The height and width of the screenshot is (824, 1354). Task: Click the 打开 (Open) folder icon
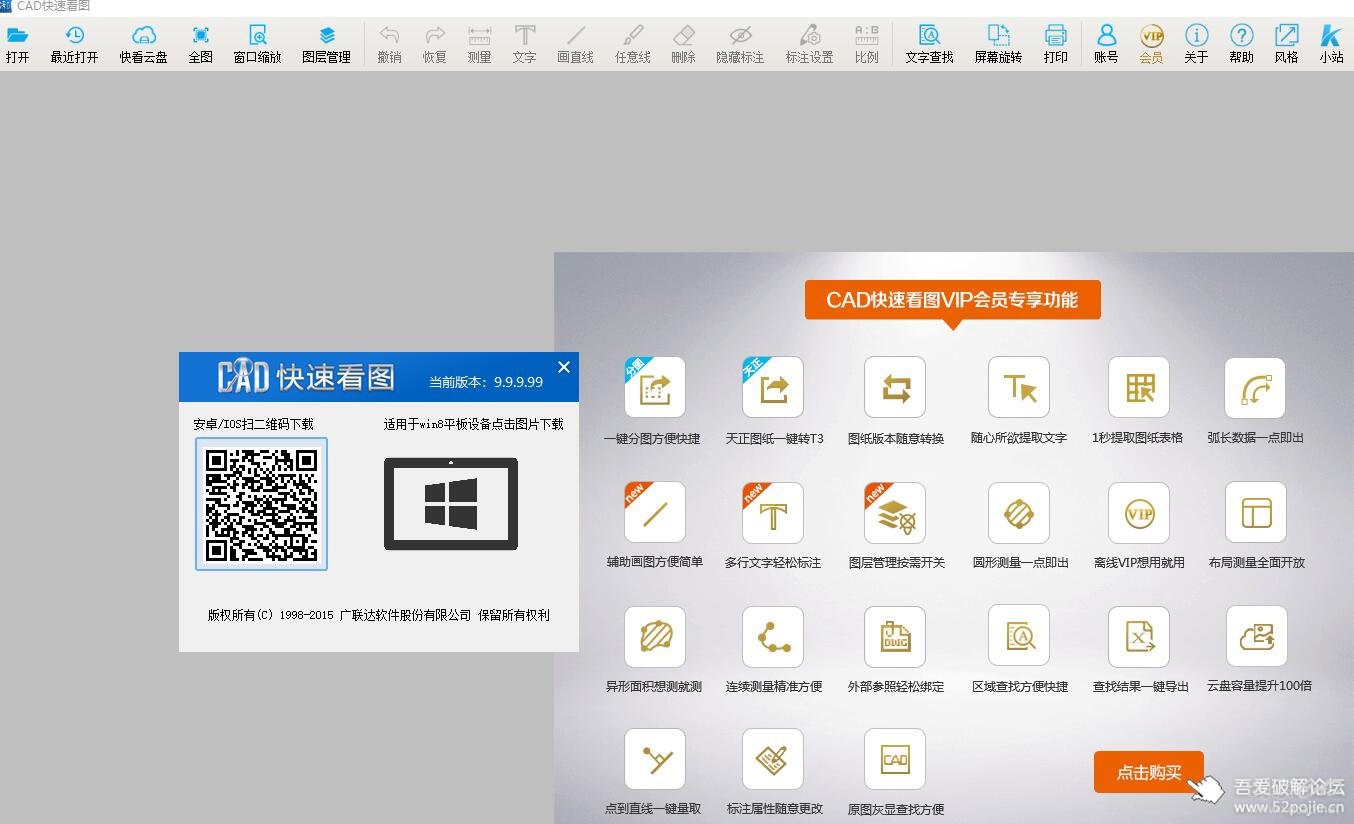click(17, 36)
